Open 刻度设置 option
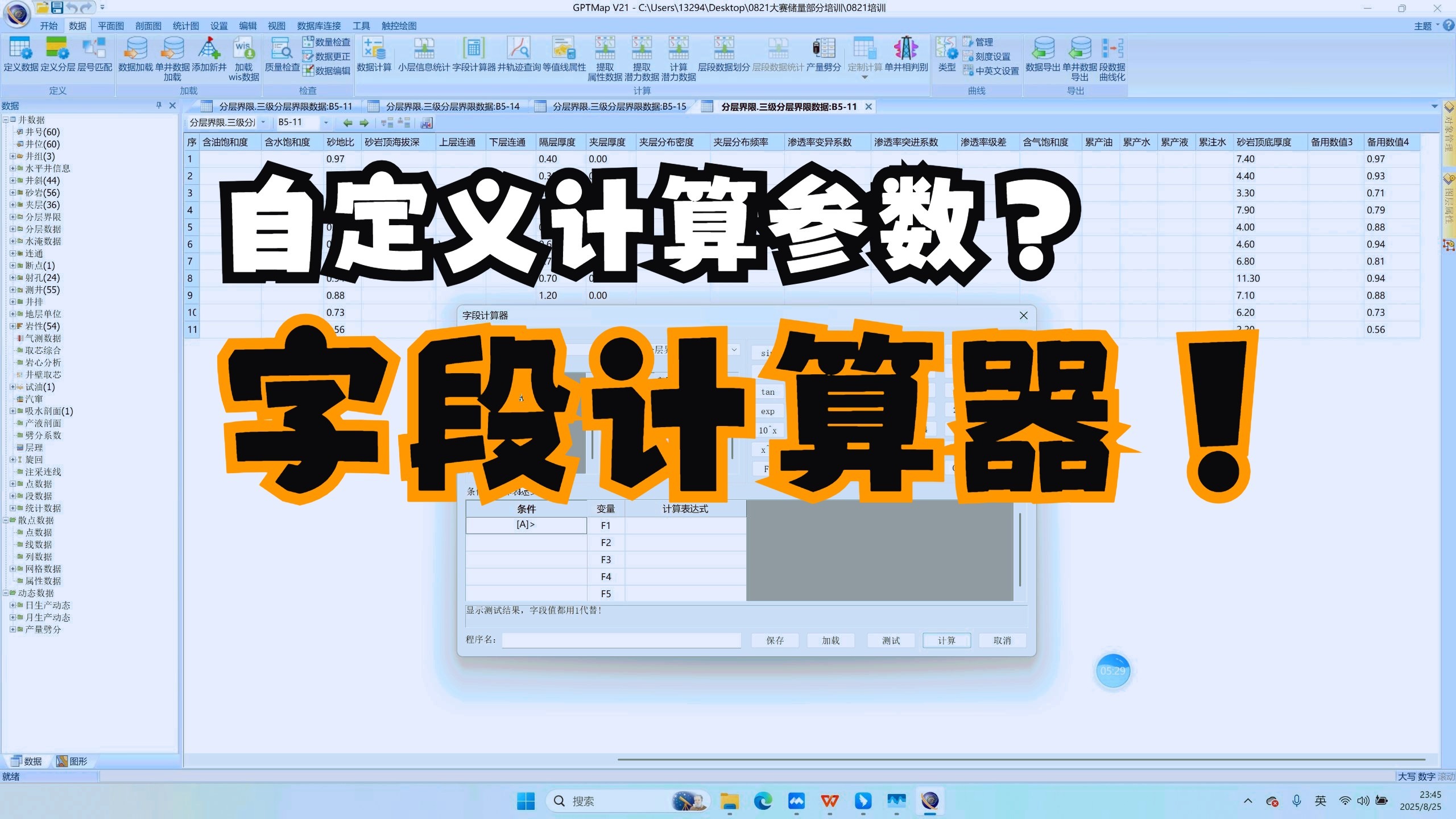Viewport: 1456px width, 819px height. (987, 56)
